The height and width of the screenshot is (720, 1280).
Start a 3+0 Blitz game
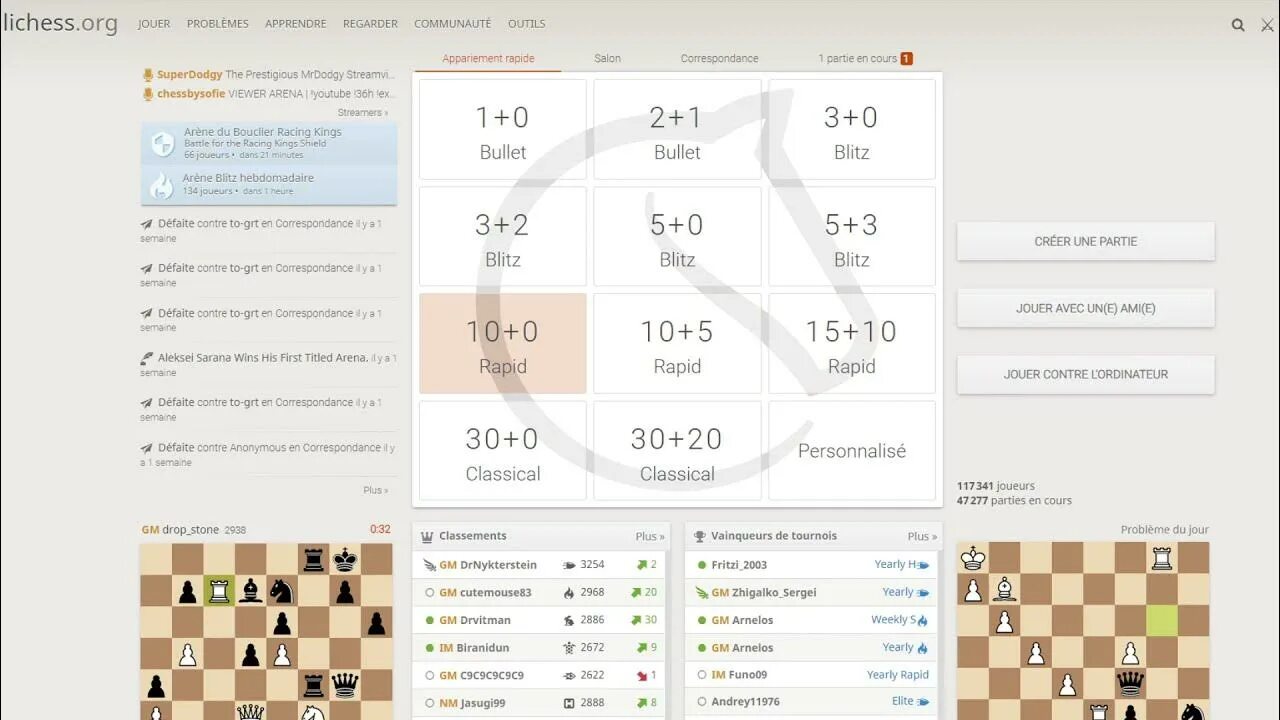[852, 130]
